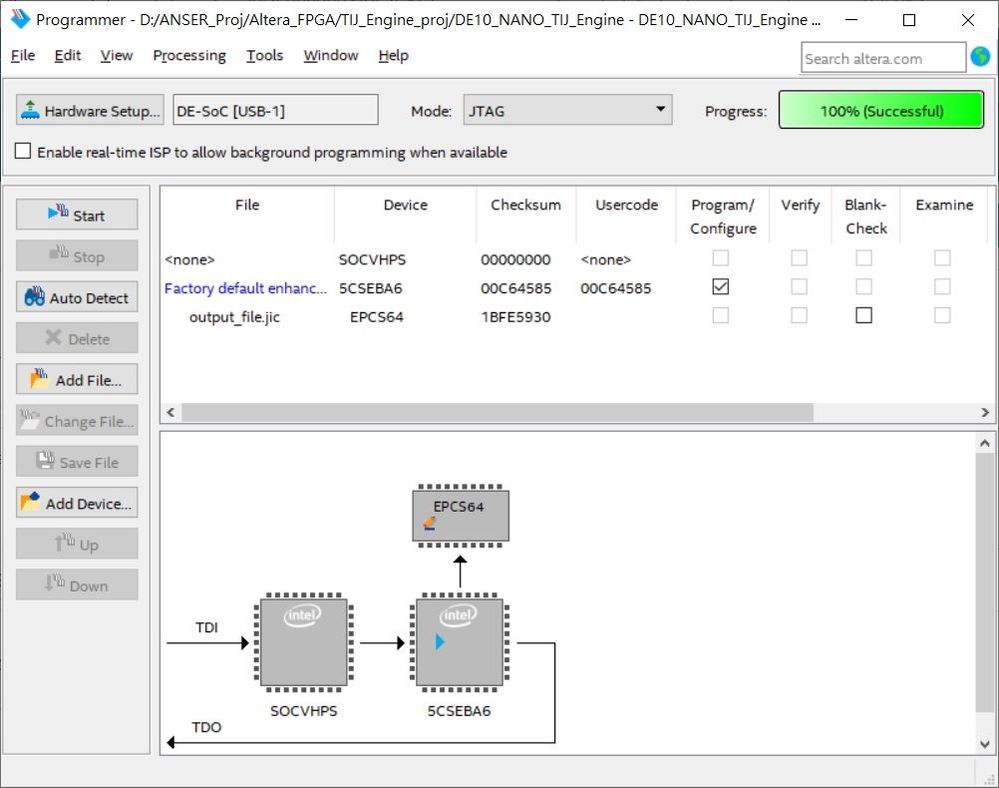Open the Add Device dialog
This screenshot has width=999, height=788.
[76, 503]
